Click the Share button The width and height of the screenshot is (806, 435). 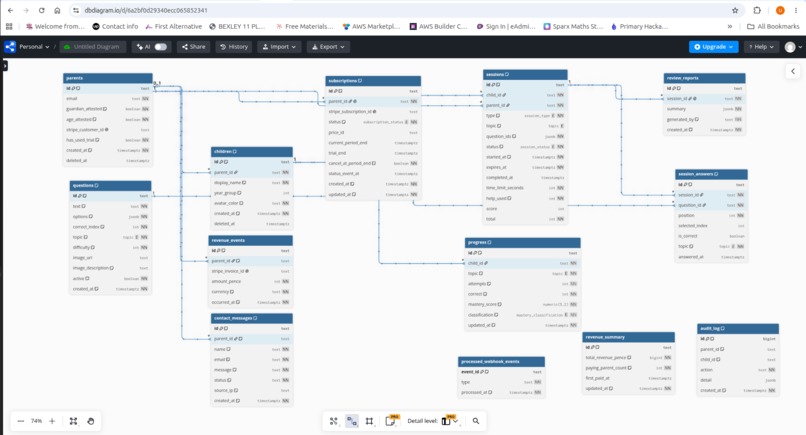[x=194, y=47]
